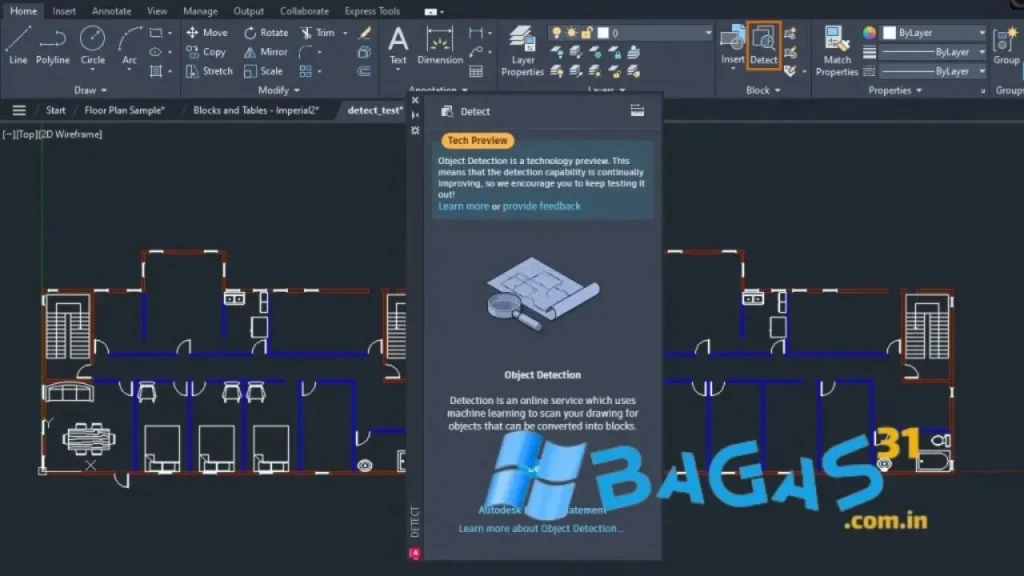Select the Text tool
Image resolution: width=1024 pixels, height=576 pixels.
pos(398,46)
